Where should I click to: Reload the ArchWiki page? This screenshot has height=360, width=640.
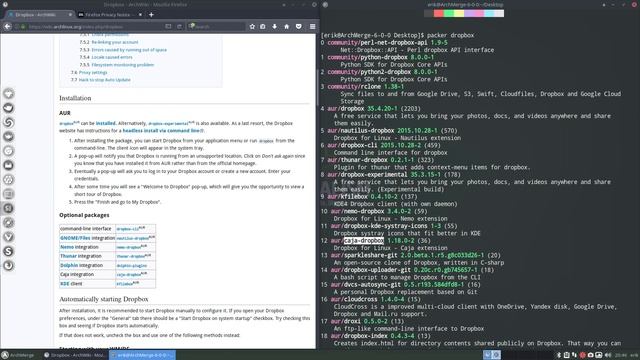point(179,27)
